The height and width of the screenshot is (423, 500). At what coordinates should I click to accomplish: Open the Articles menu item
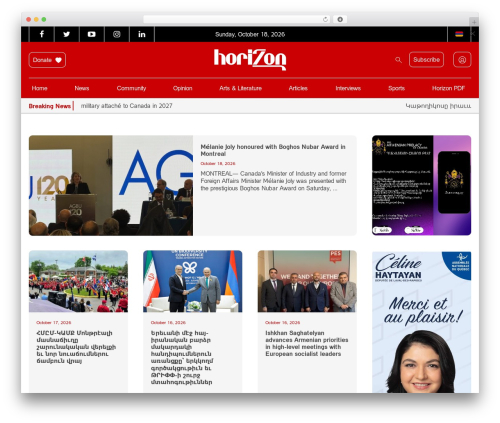pyautogui.click(x=298, y=88)
